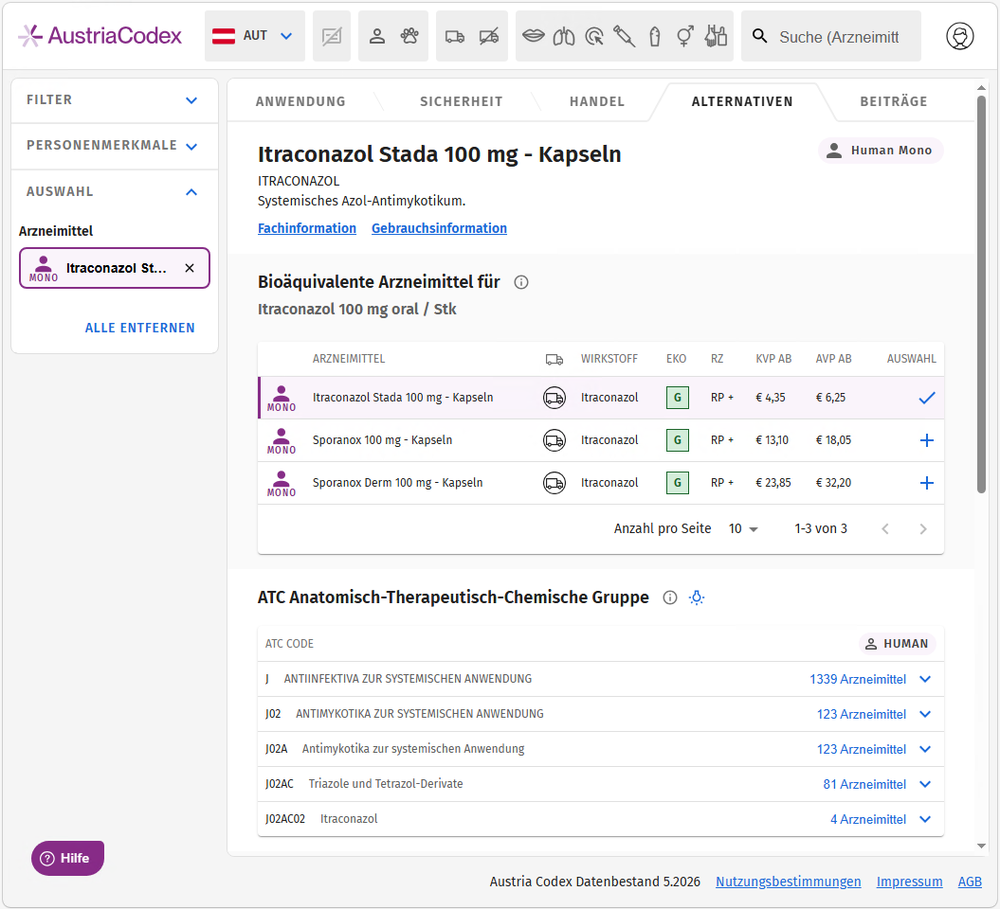The image size is (1000, 909).
Task: Click the vertical scrollbar thumb
Action: click(982, 294)
